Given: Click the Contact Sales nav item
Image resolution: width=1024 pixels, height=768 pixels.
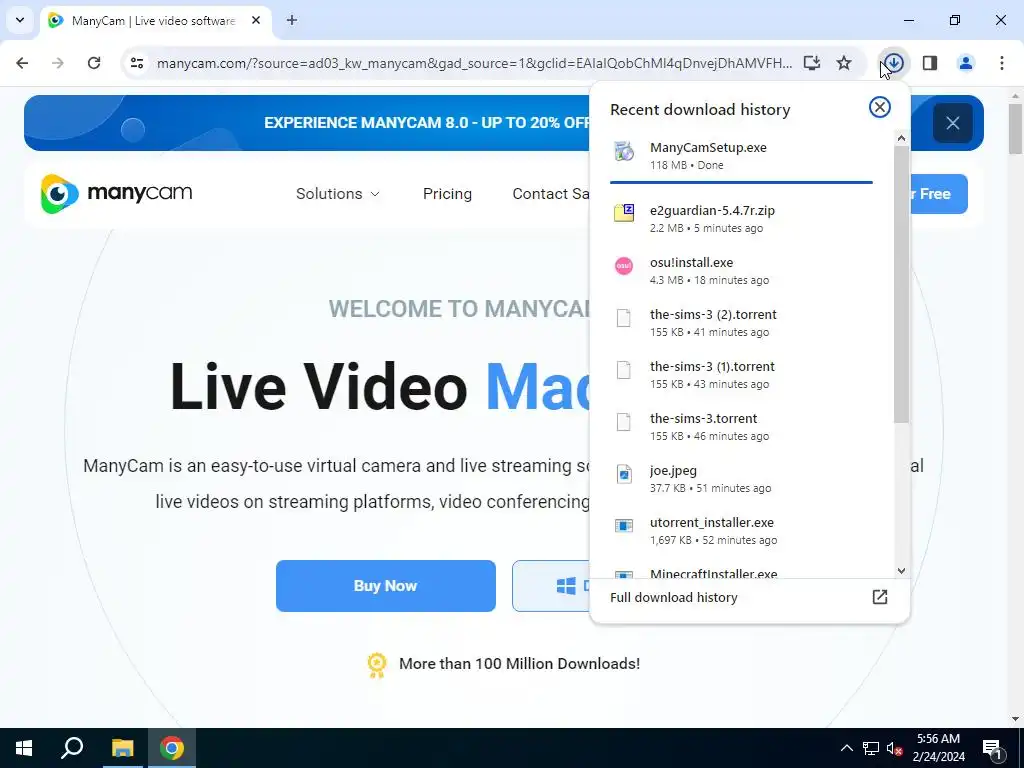Looking at the screenshot, I should tap(551, 194).
